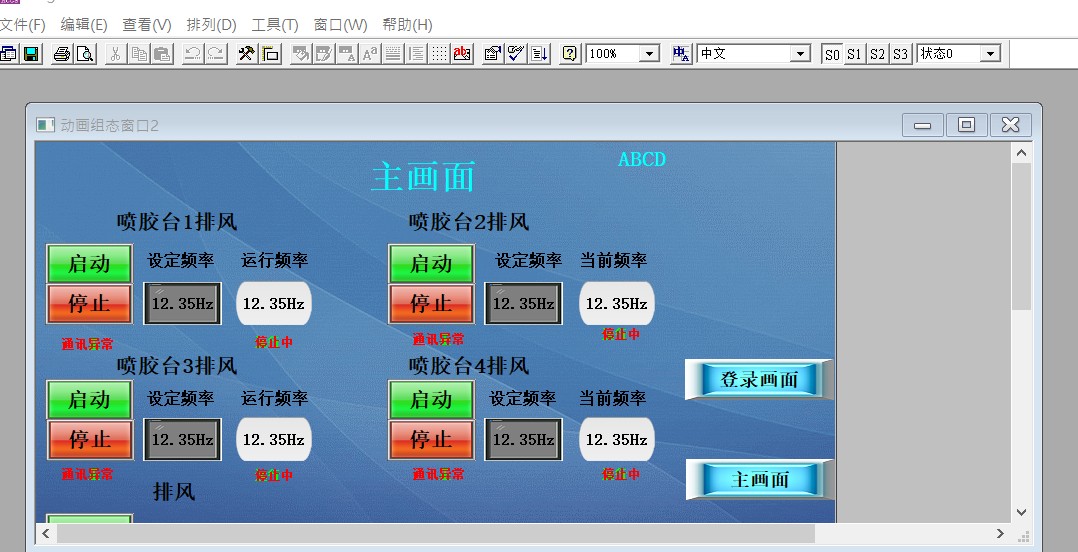Click the help question mark icon
Screen dimensions: 1078x552
coord(569,54)
